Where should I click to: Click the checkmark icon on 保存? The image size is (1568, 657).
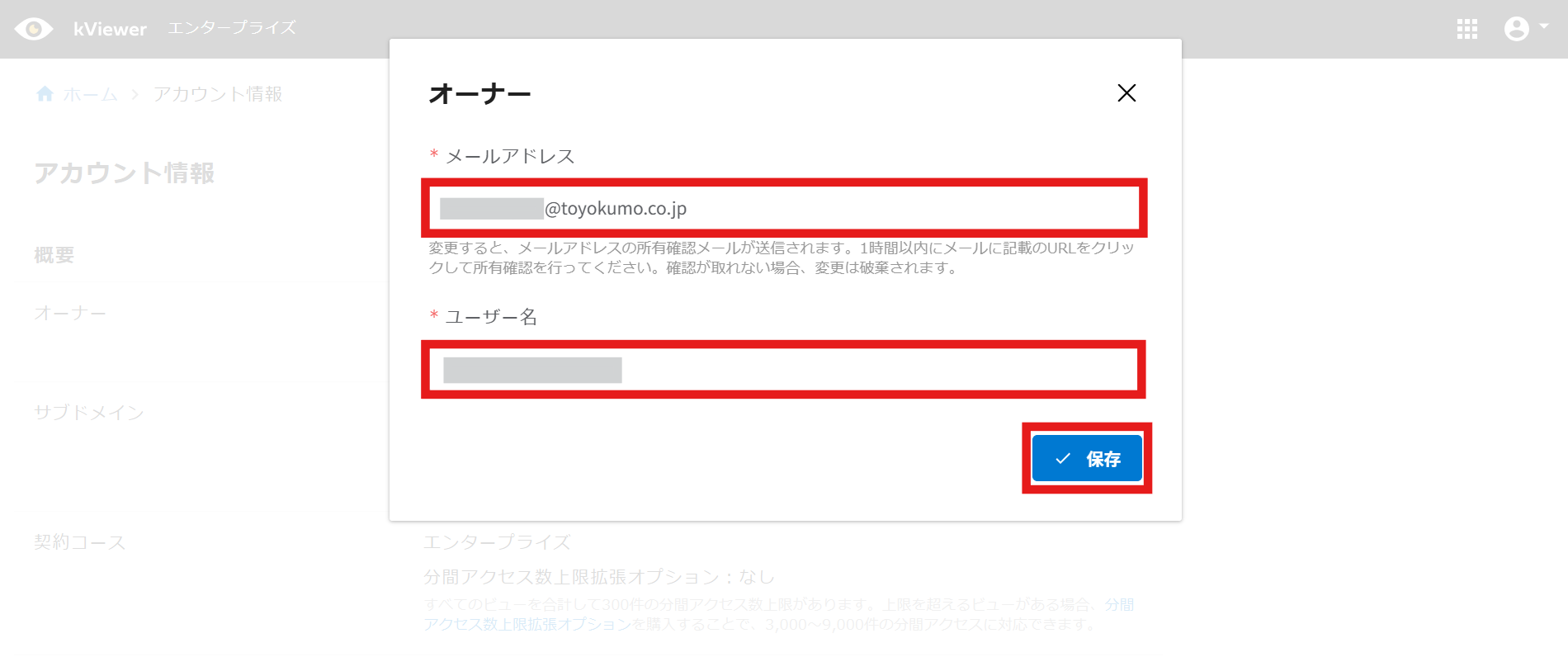1063,458
